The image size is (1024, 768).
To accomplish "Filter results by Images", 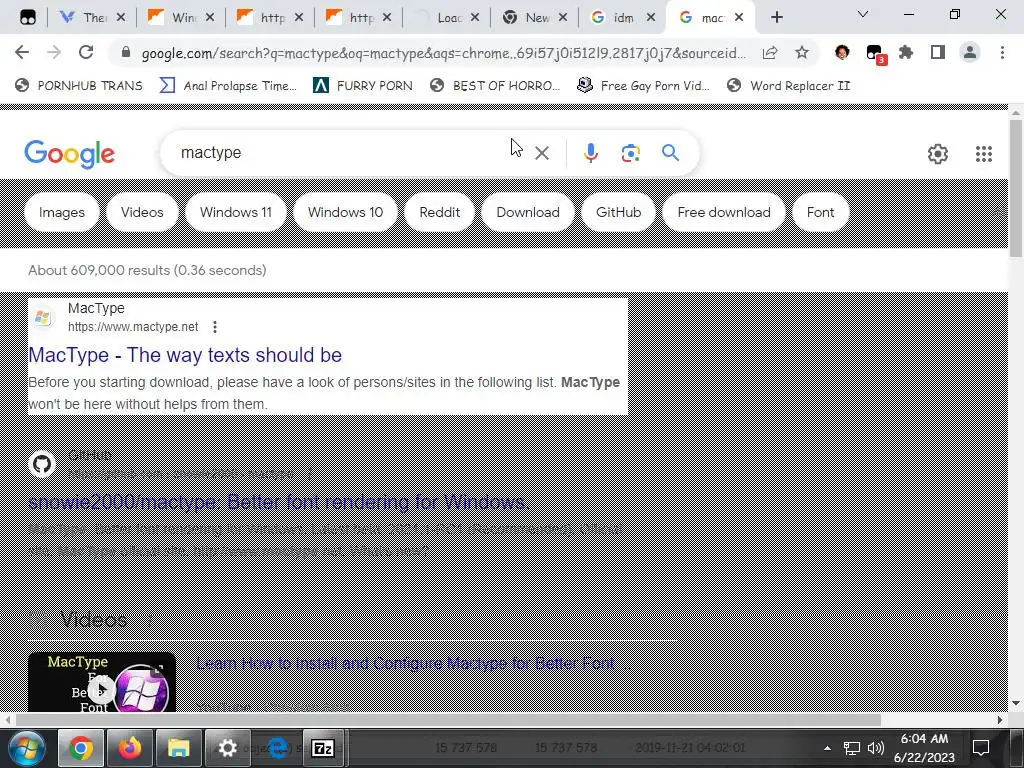I will coord(61,212).
